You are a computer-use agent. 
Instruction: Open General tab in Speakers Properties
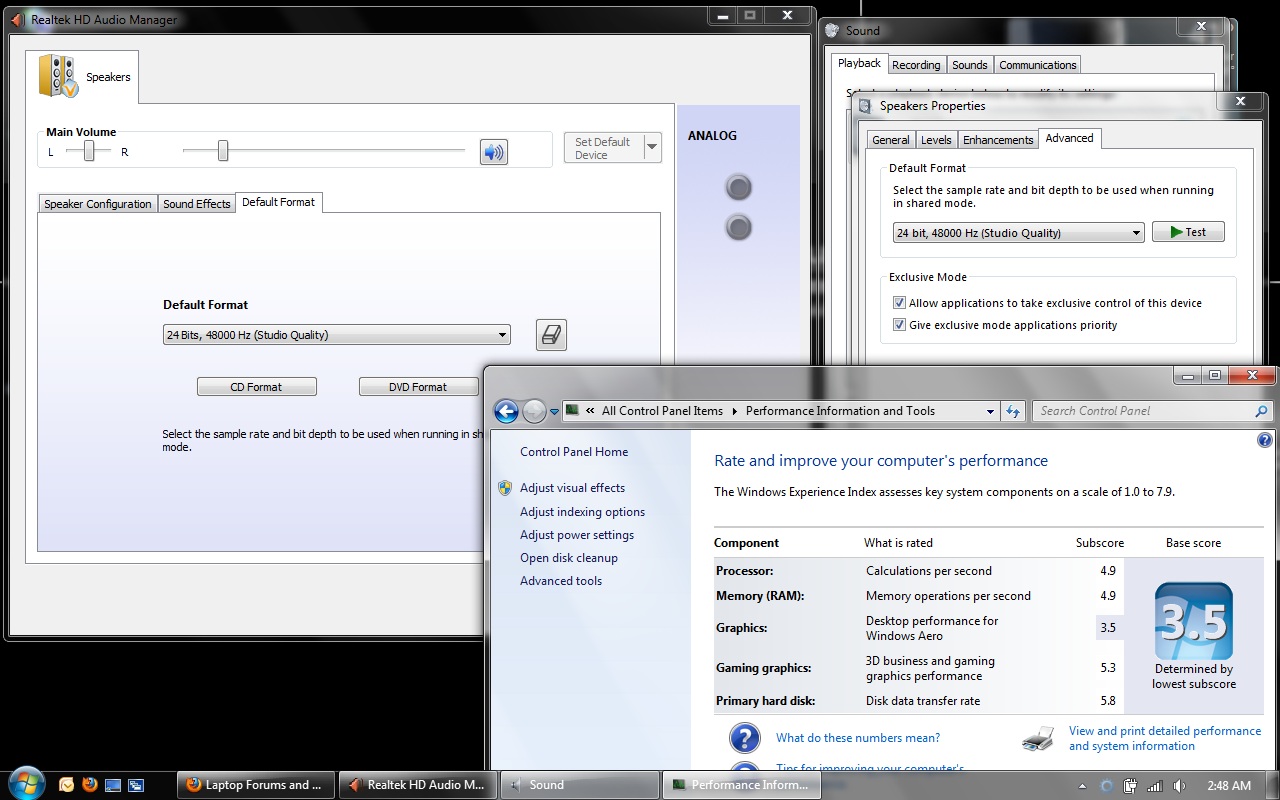coord(890,140)
